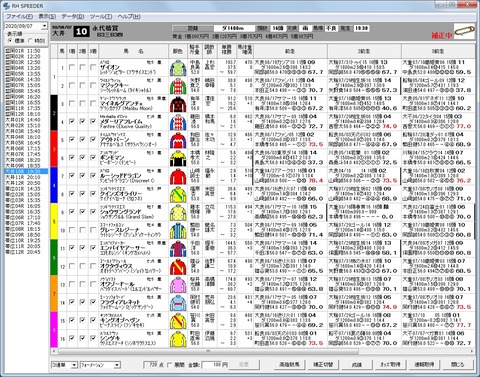Click the オッズ取得 button
480x377 pixels.
(x=390, y=365)
